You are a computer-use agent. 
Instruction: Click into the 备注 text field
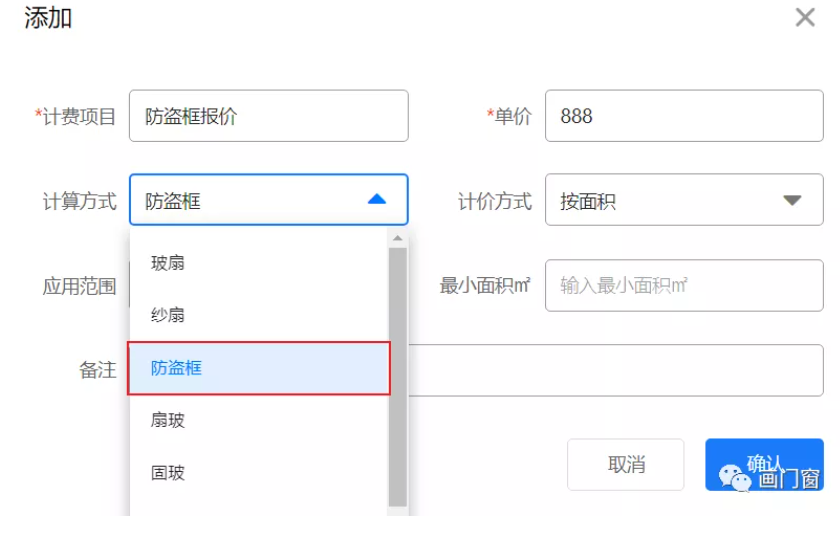click(615, 370)
